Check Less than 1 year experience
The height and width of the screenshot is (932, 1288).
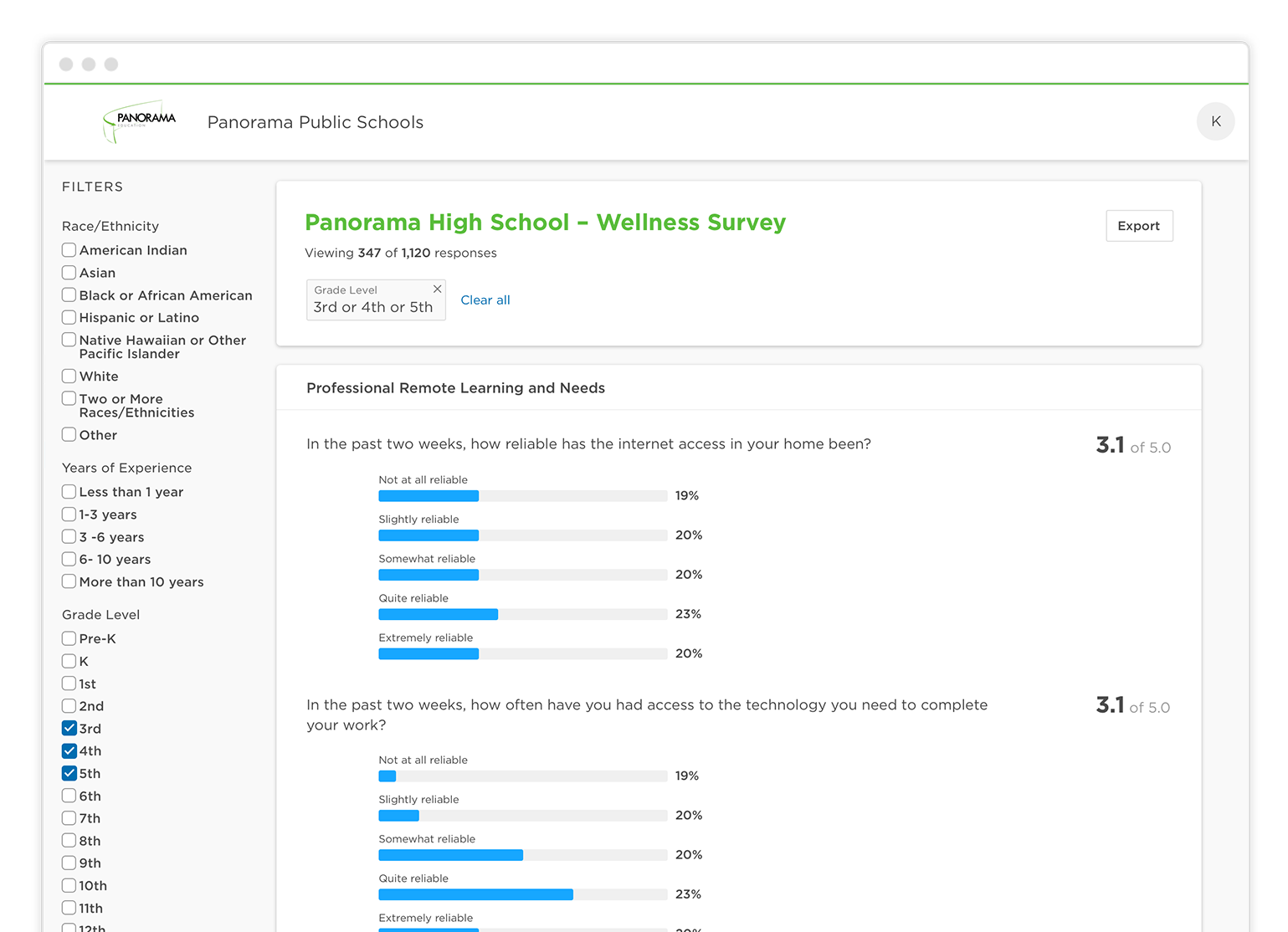click(69, 492)
